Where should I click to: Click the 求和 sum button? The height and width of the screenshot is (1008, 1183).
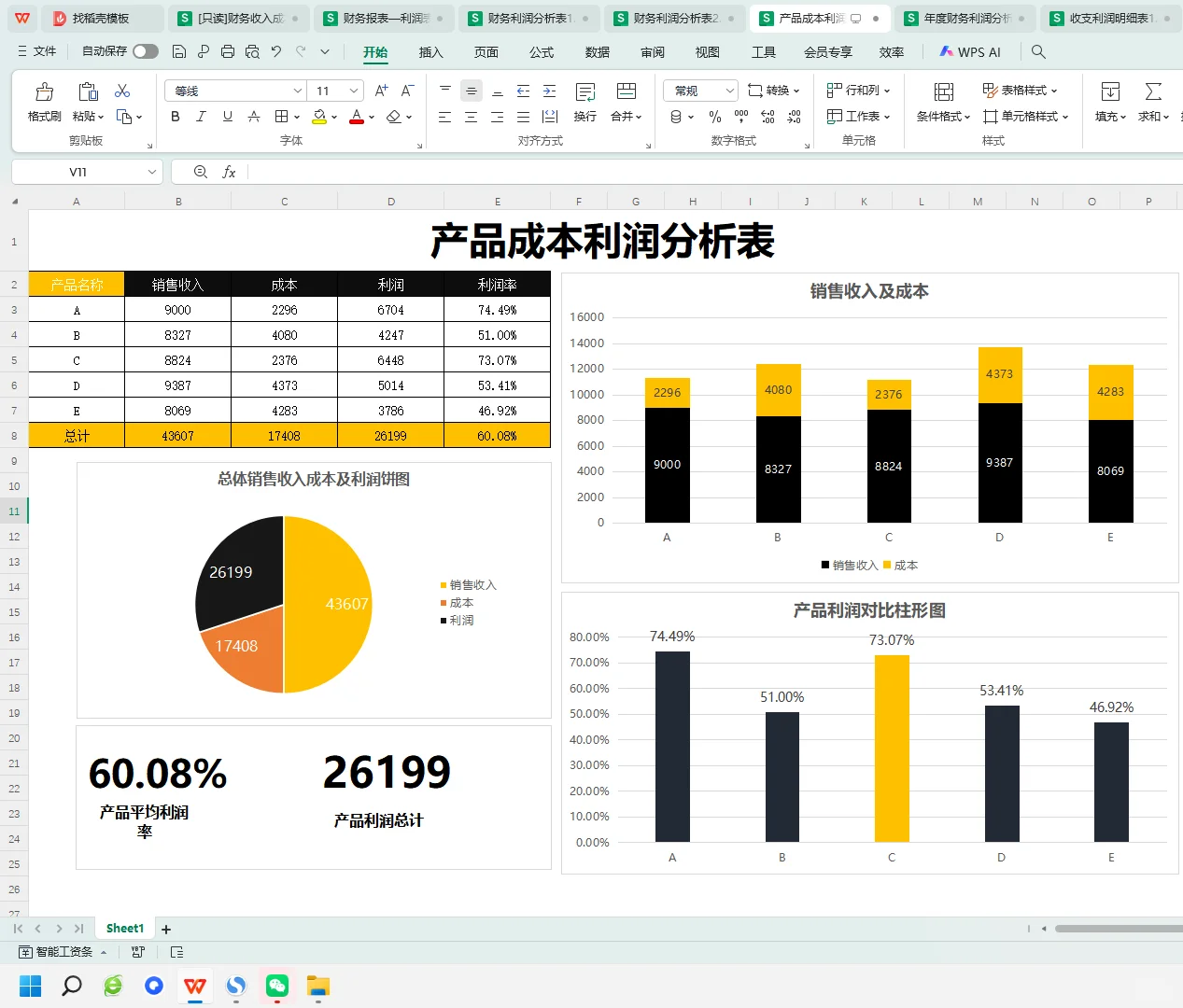(x=1154, y=102)
